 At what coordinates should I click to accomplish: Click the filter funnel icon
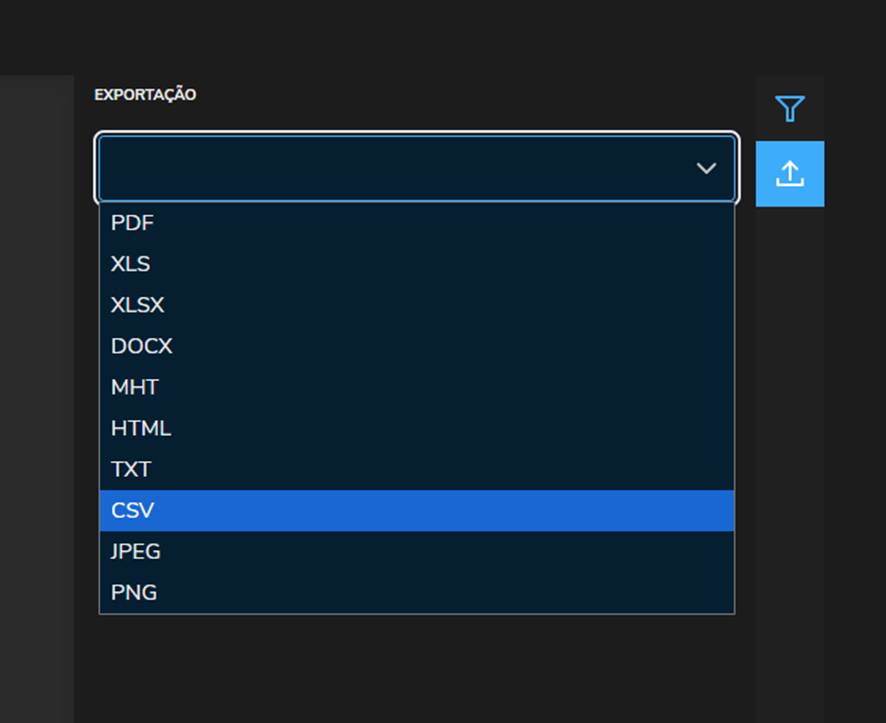pyautogui.click(x=790, y=108)
